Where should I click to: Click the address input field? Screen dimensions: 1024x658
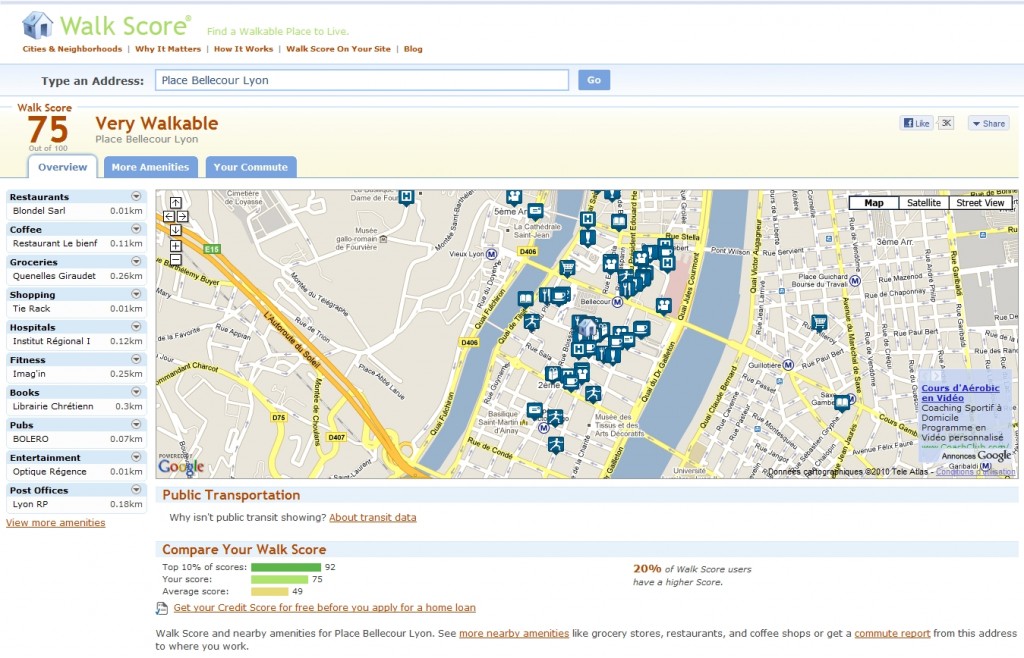pos(361,80)
